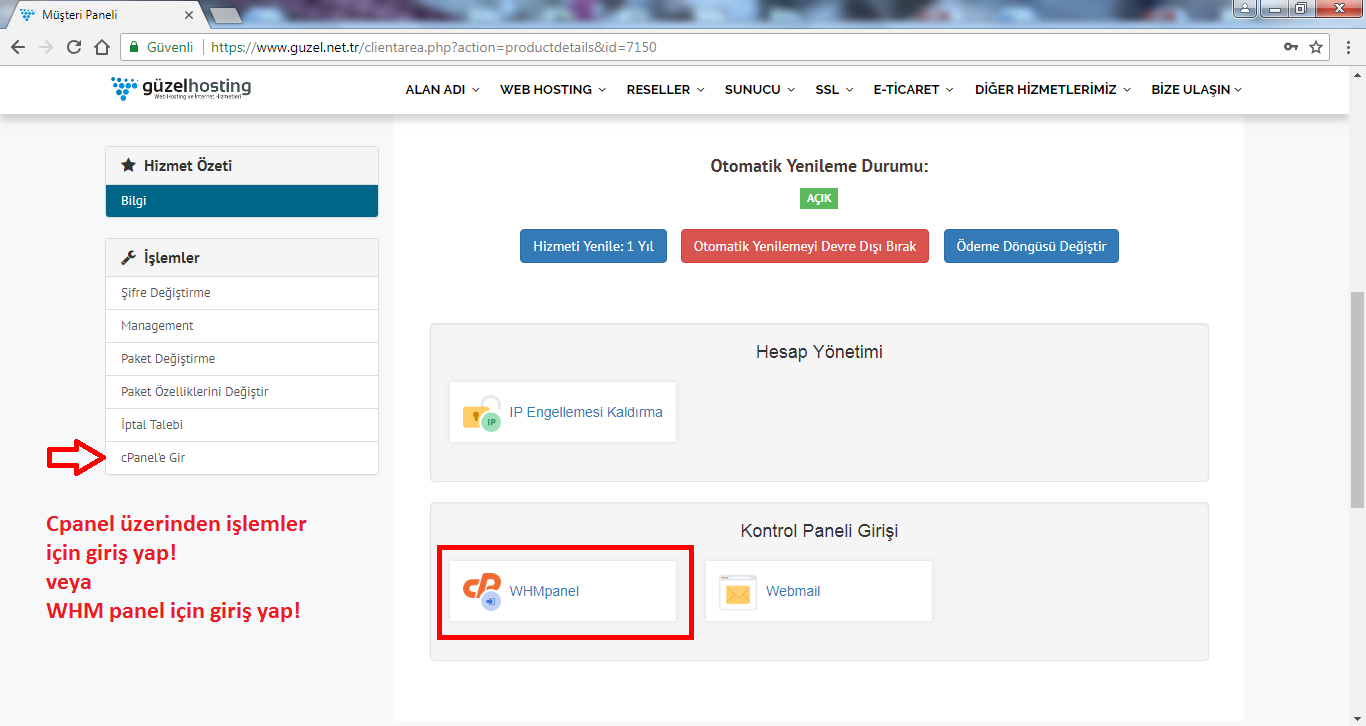Expand WEB HOSTING menu
Image resolution: width=1366 pixels, height=726 pixels.
click(x=553, y=89)
